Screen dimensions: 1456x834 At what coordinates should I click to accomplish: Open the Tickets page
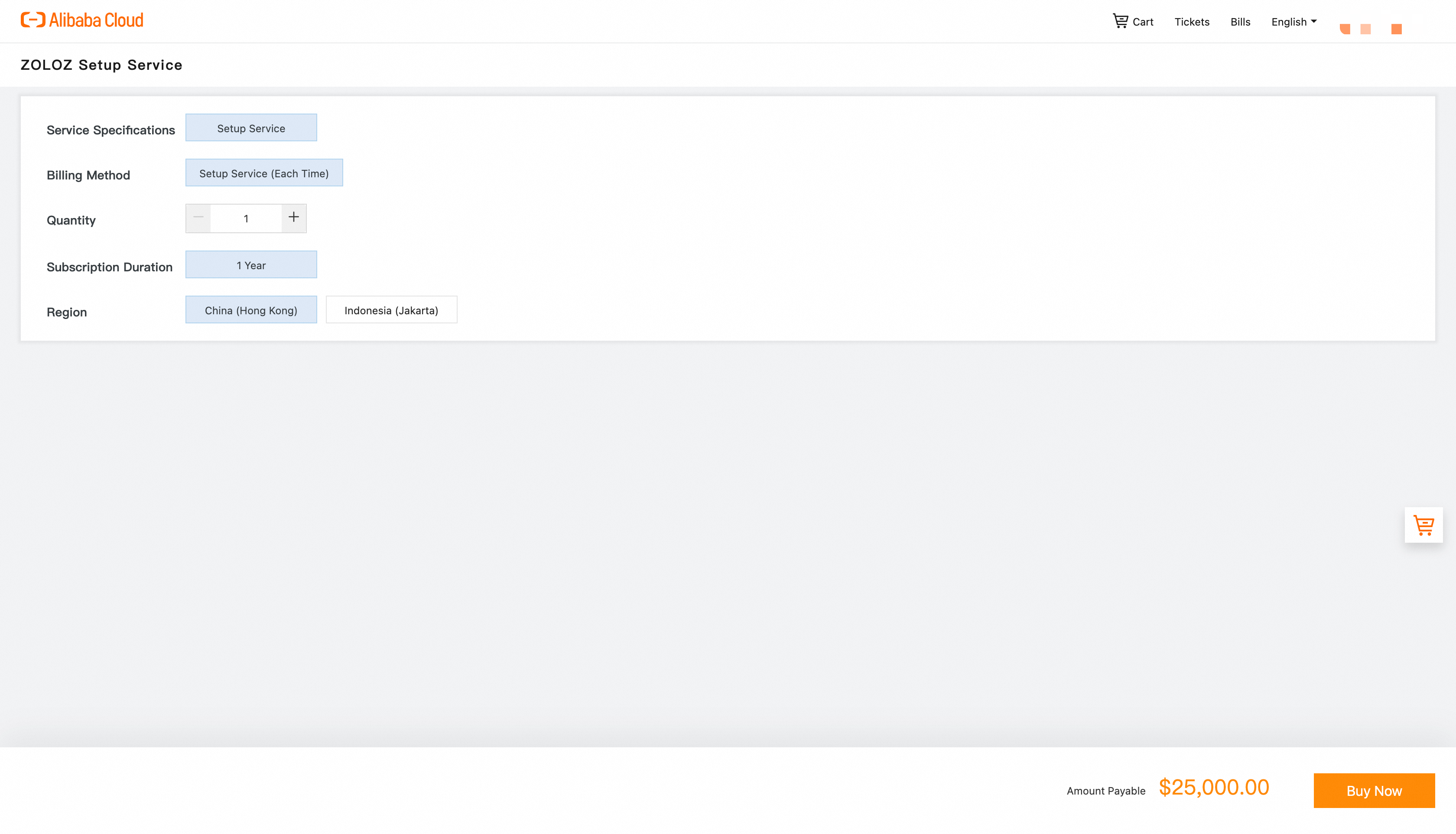[x=1192, y=22]
